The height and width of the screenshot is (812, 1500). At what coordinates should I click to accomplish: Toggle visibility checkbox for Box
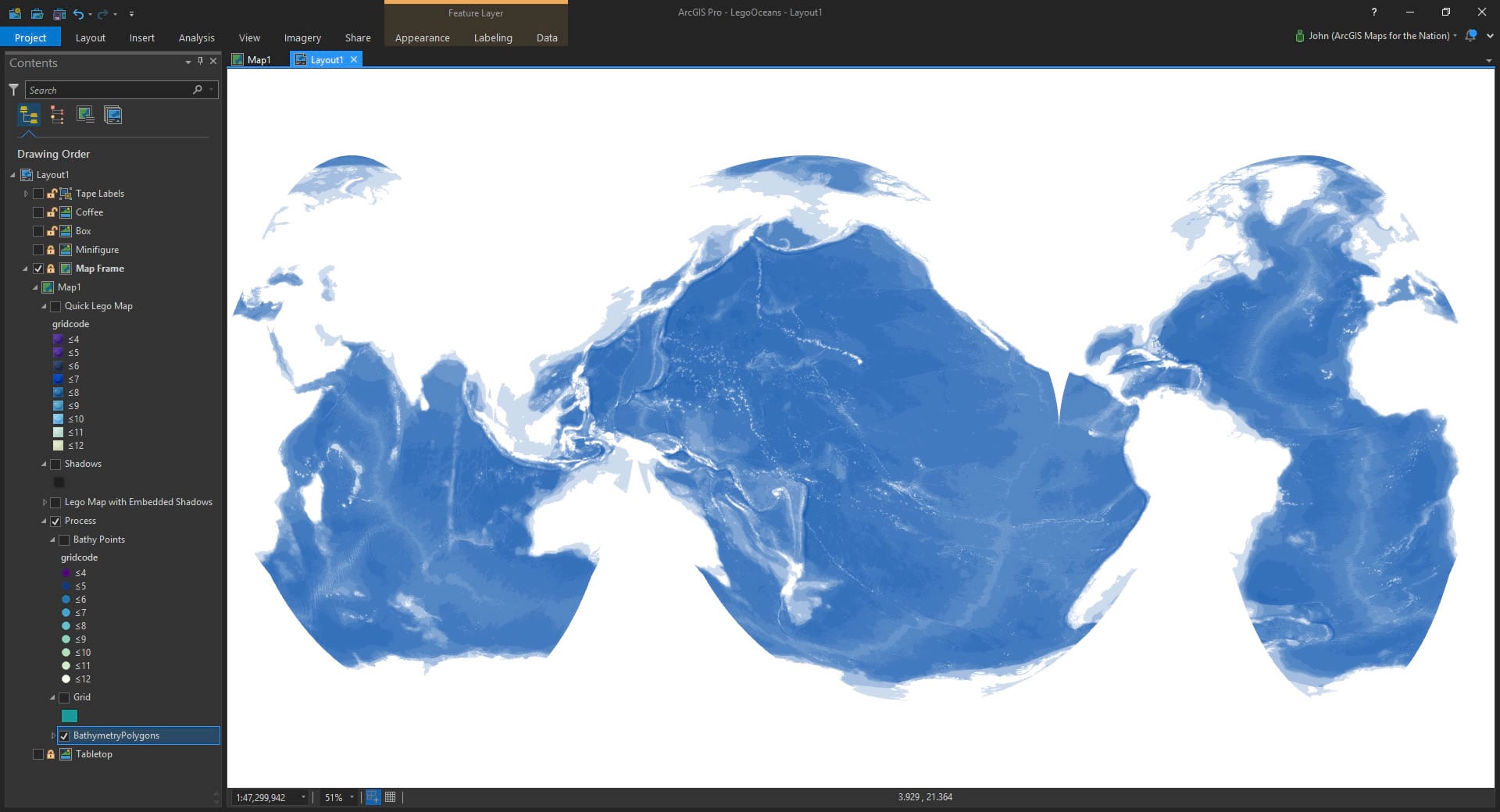(37, 231)
